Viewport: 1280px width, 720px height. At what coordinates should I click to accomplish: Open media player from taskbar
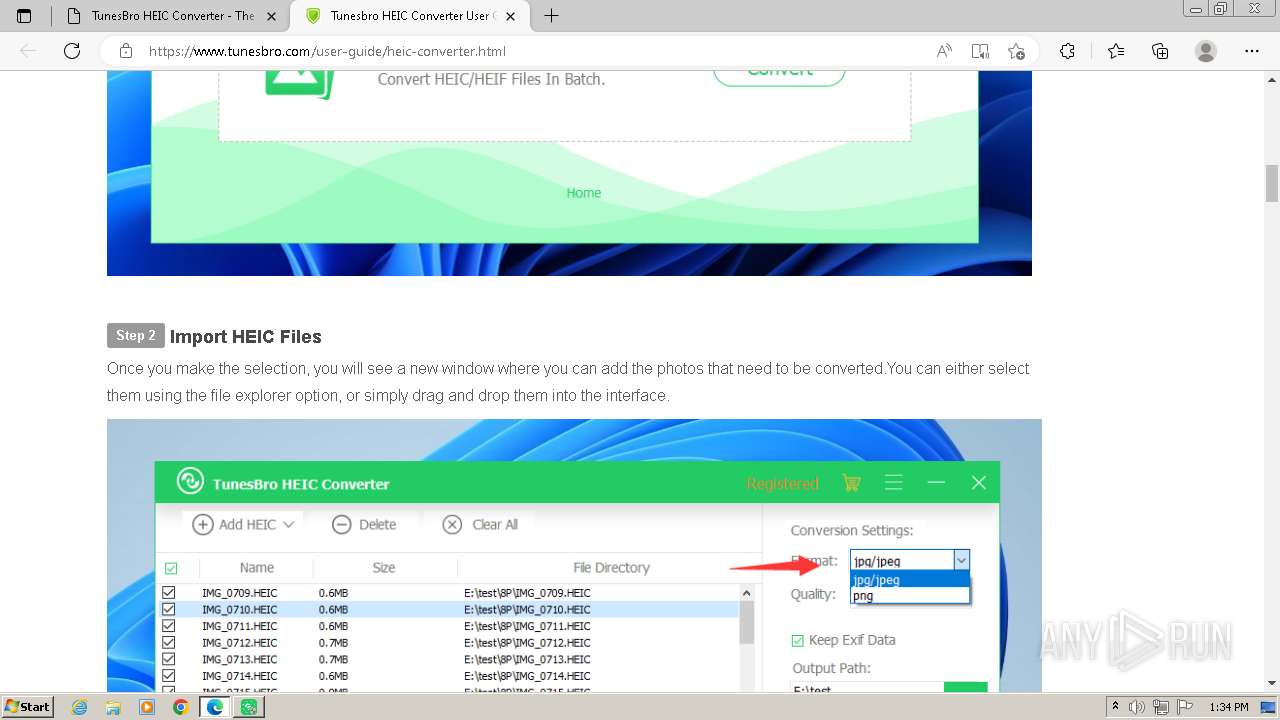[147, 707]
